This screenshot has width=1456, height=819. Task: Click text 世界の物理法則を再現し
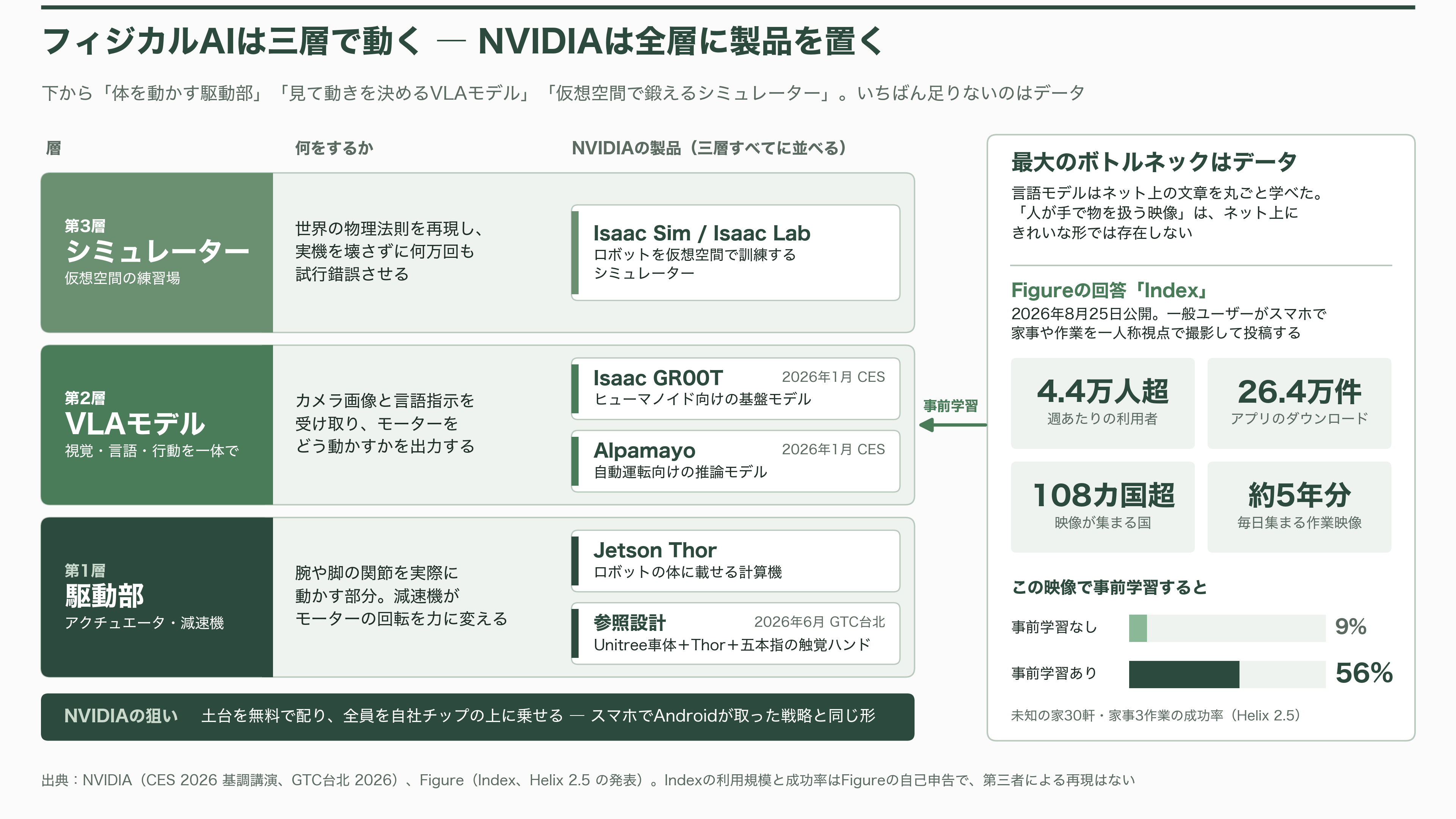(x=389, y=228)
